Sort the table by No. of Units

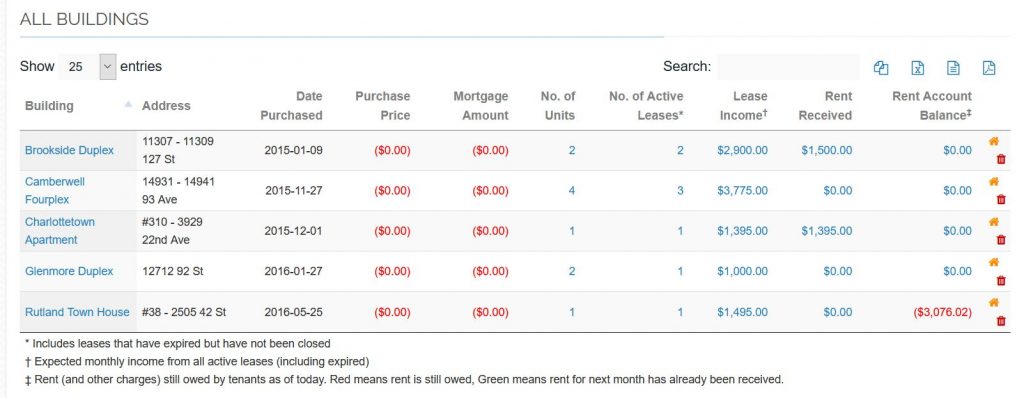coord(558,106)
